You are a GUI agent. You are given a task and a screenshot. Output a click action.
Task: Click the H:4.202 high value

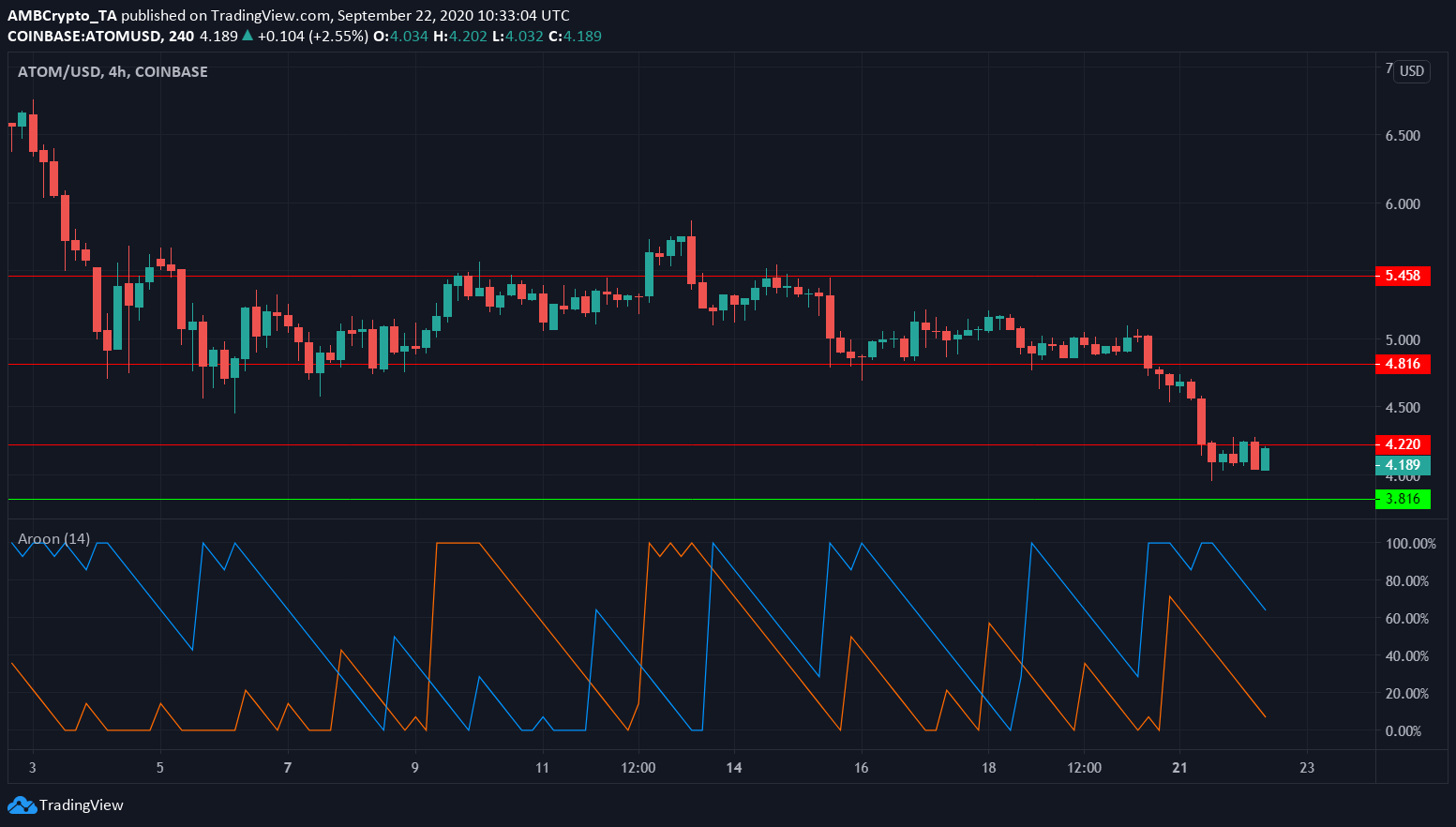[x=459, y=37]
